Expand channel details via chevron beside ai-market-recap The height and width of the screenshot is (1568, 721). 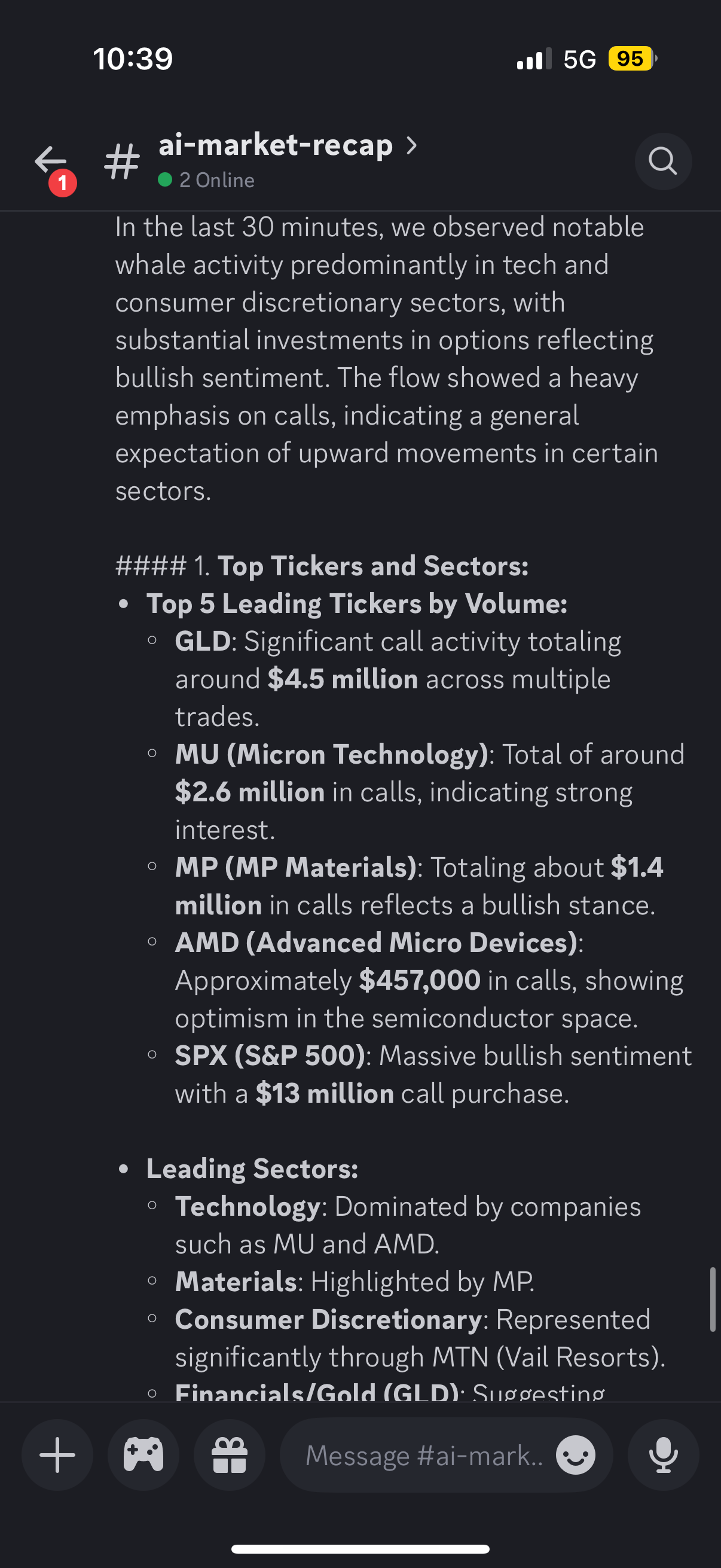tap(412, 145)
